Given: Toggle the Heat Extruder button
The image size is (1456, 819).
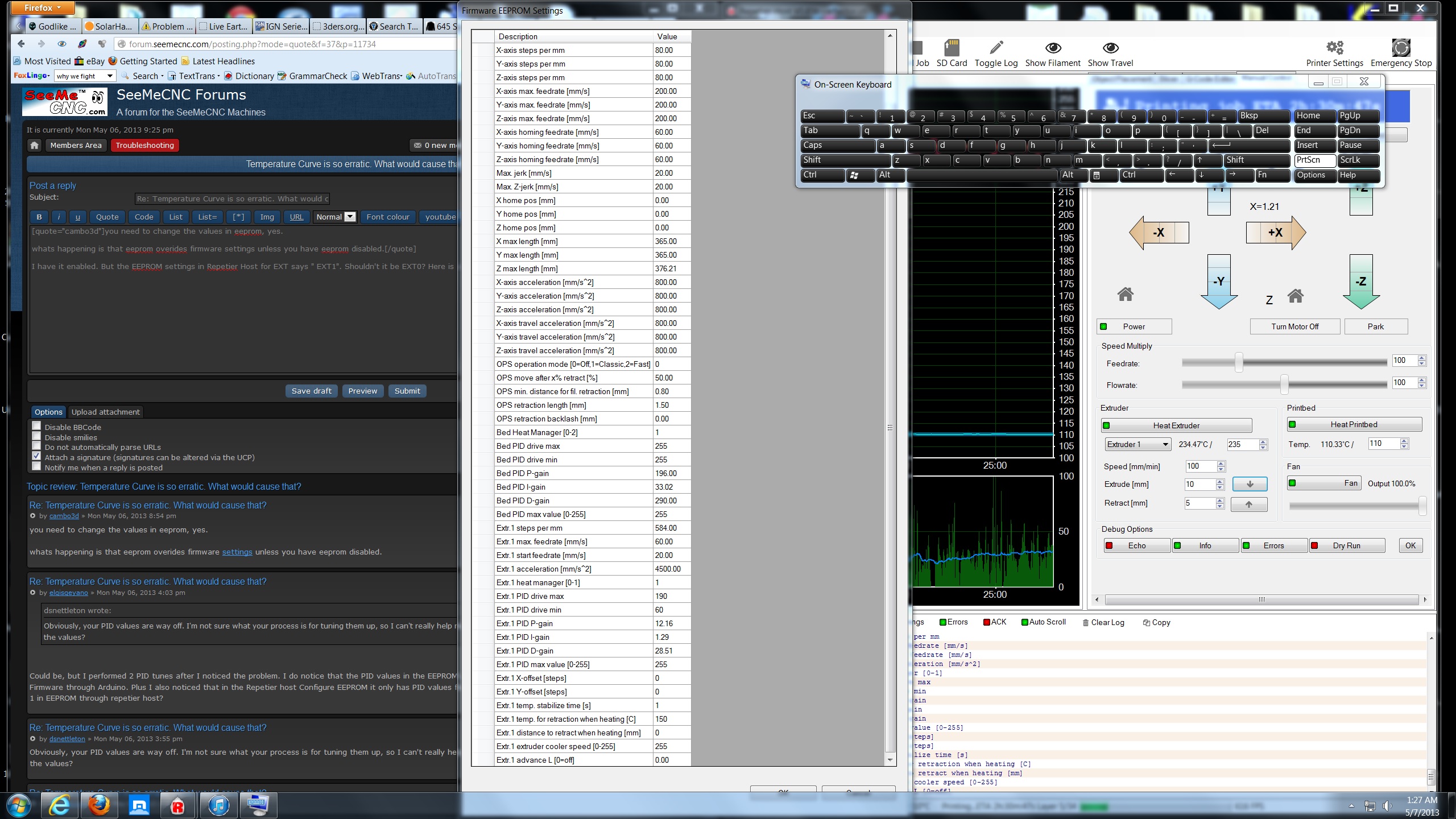Looking at the screenshot, I should tap(1176, 425).
